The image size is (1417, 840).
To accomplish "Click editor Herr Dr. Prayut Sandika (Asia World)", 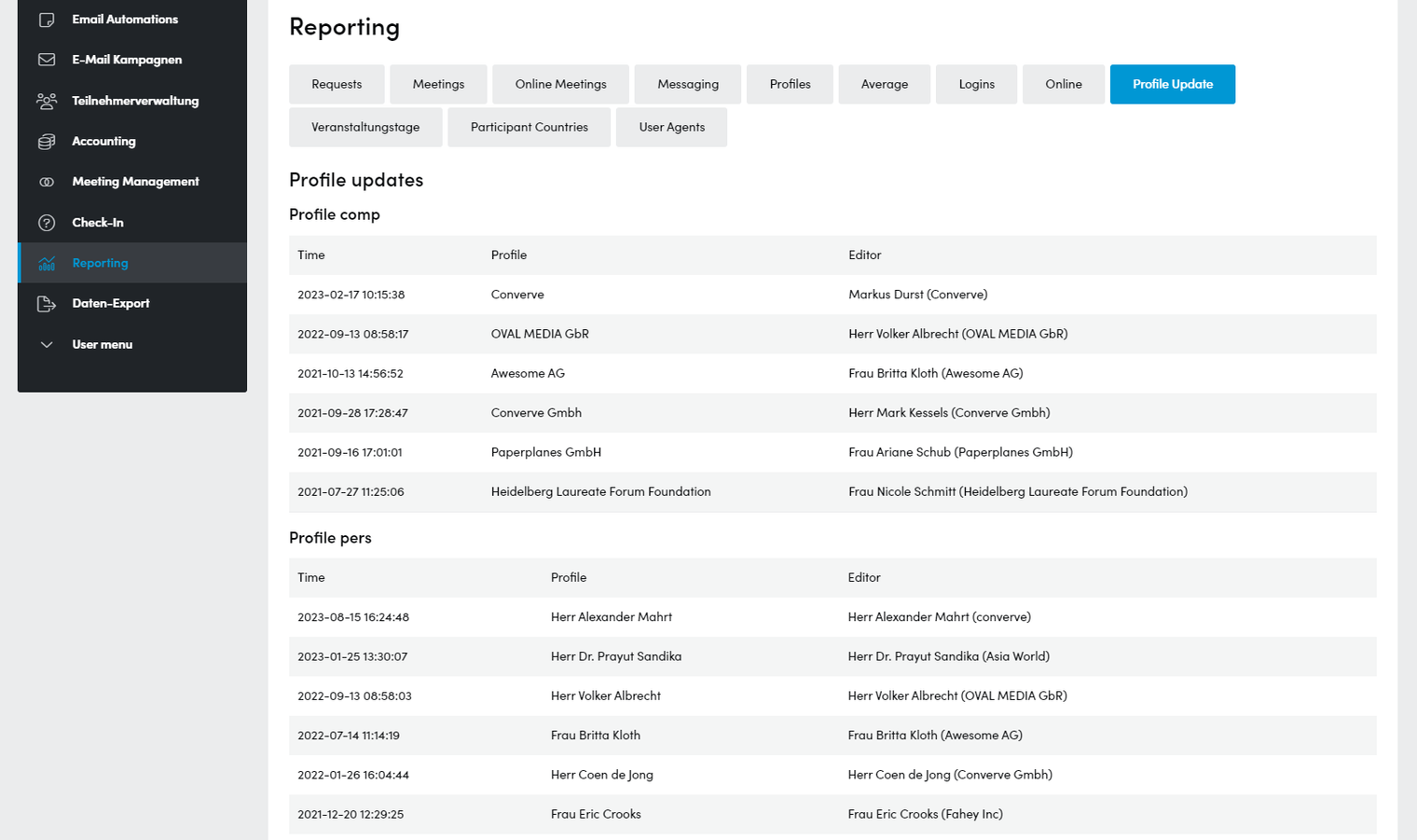I will tap(948, 656).
